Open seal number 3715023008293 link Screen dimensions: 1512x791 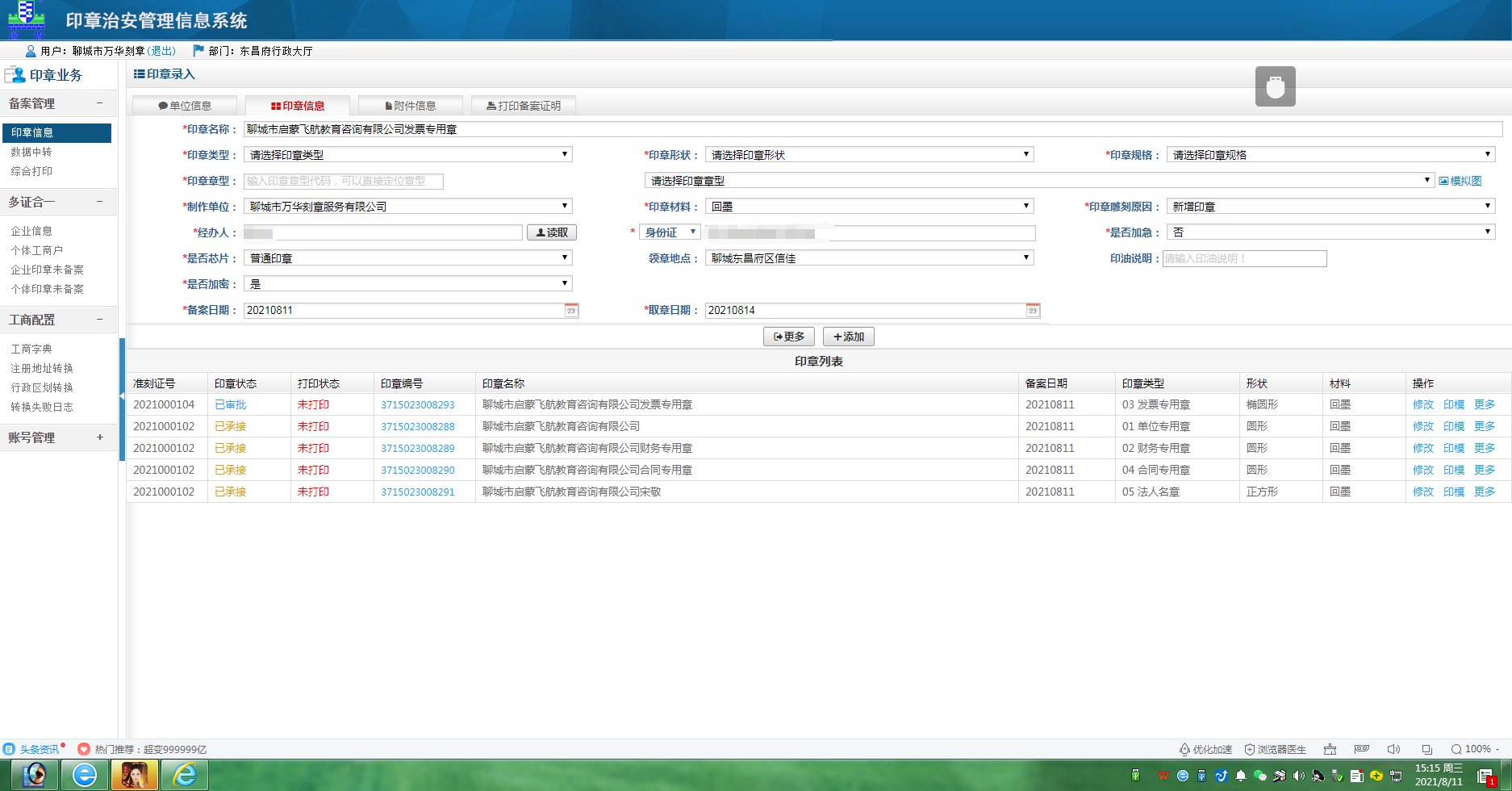(417, 405)
